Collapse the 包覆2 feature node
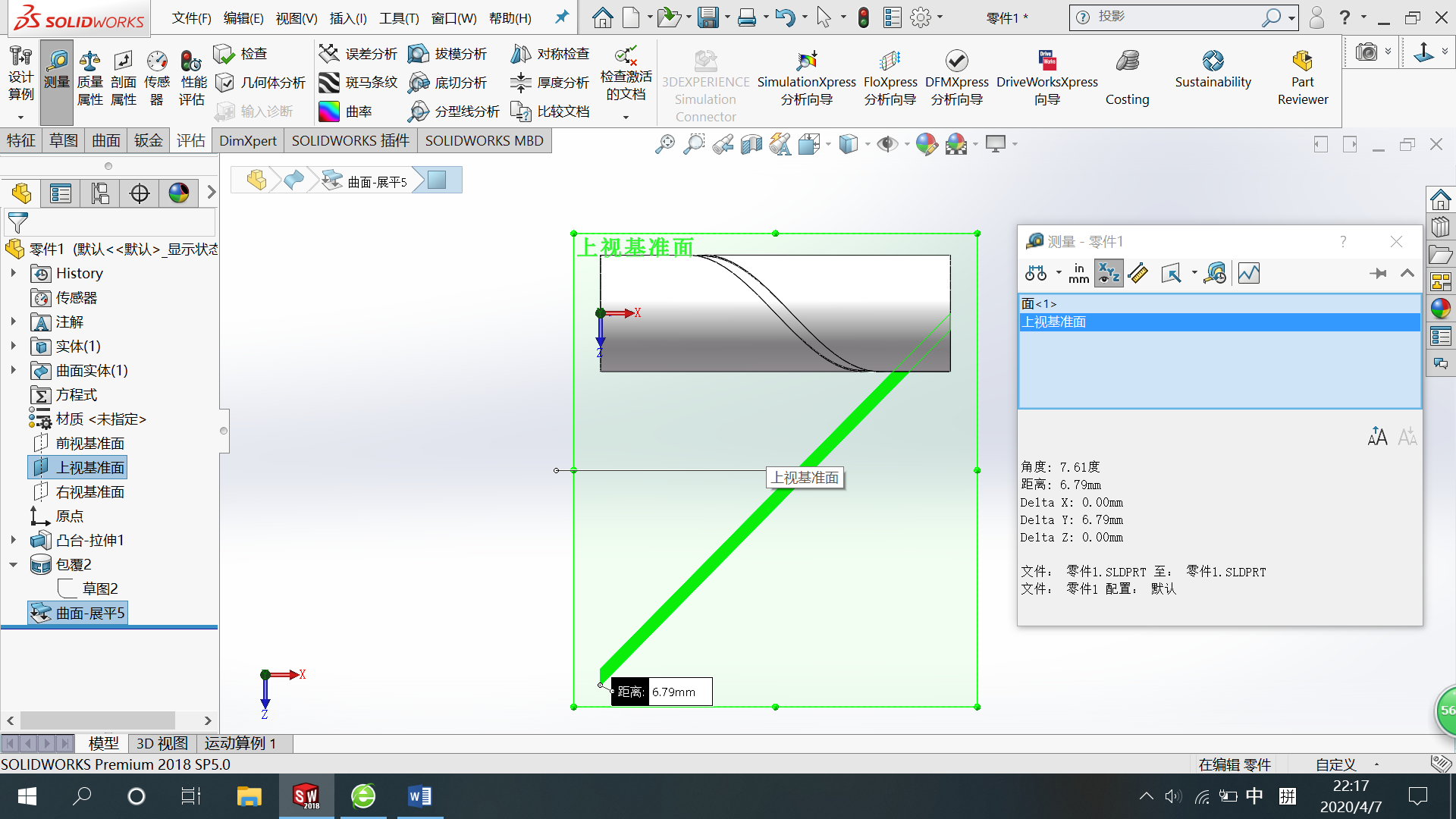The image size is (1456, 819). click(13, 564)
